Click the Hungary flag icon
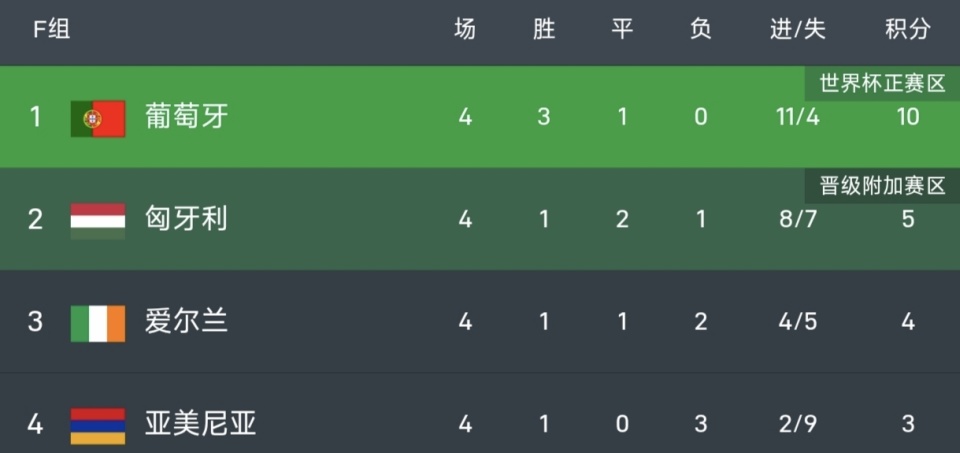The height and width of the screenshot is (453, 960). [x=97, y=220]
